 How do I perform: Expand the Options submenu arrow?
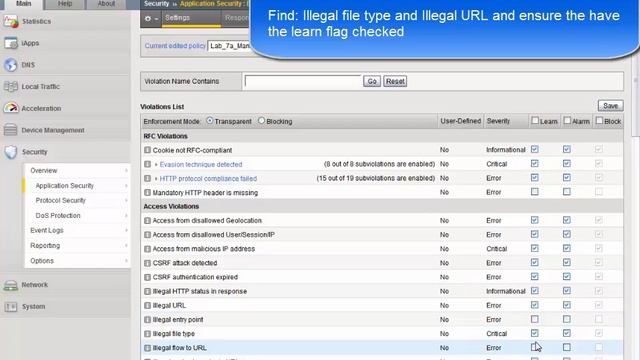click(x=126, y=261)
